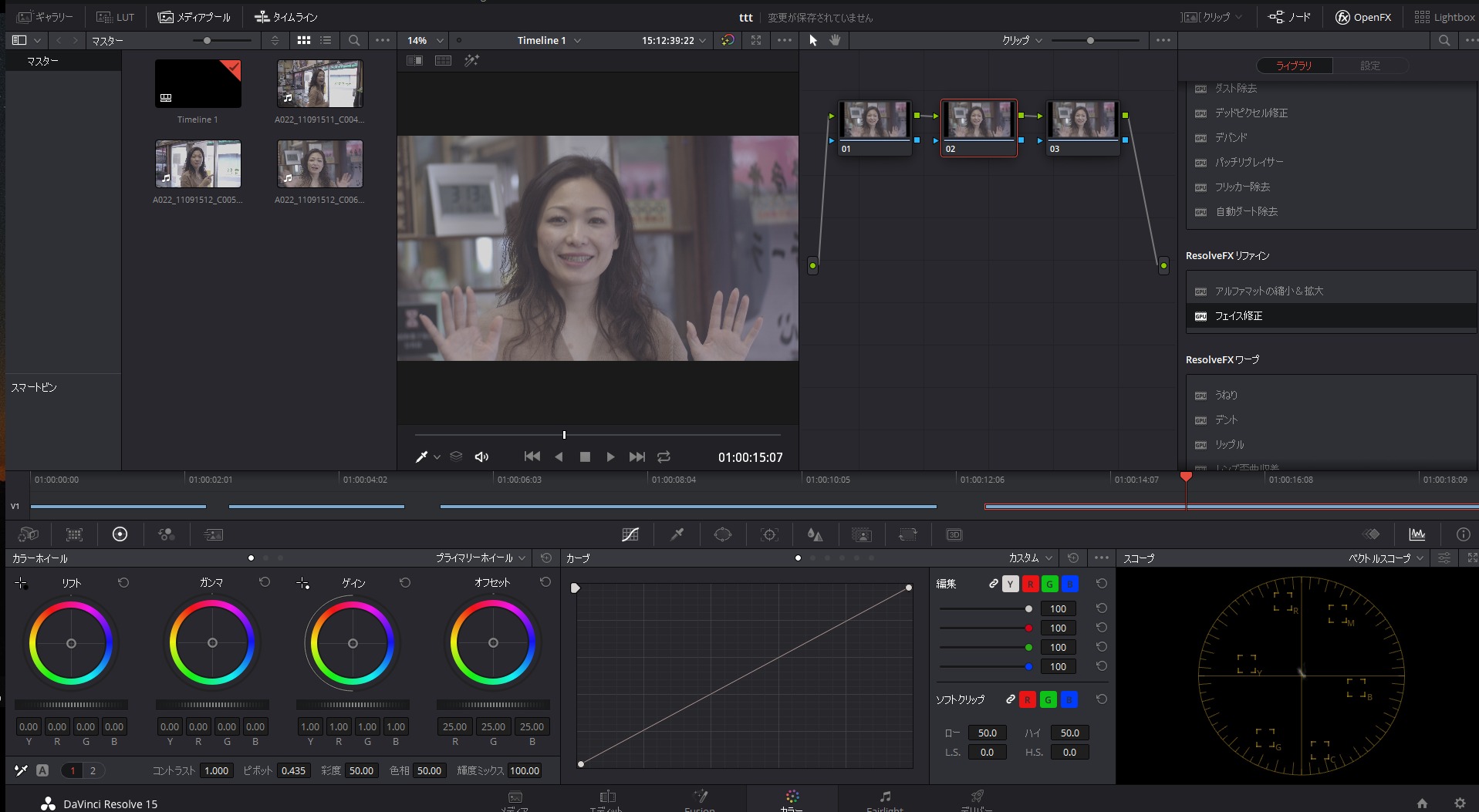Image resolution: width=1479 pixels, height=812 pixels.
Task: Open the viewer zoom 14% dropdown
Action: (425, 40)
